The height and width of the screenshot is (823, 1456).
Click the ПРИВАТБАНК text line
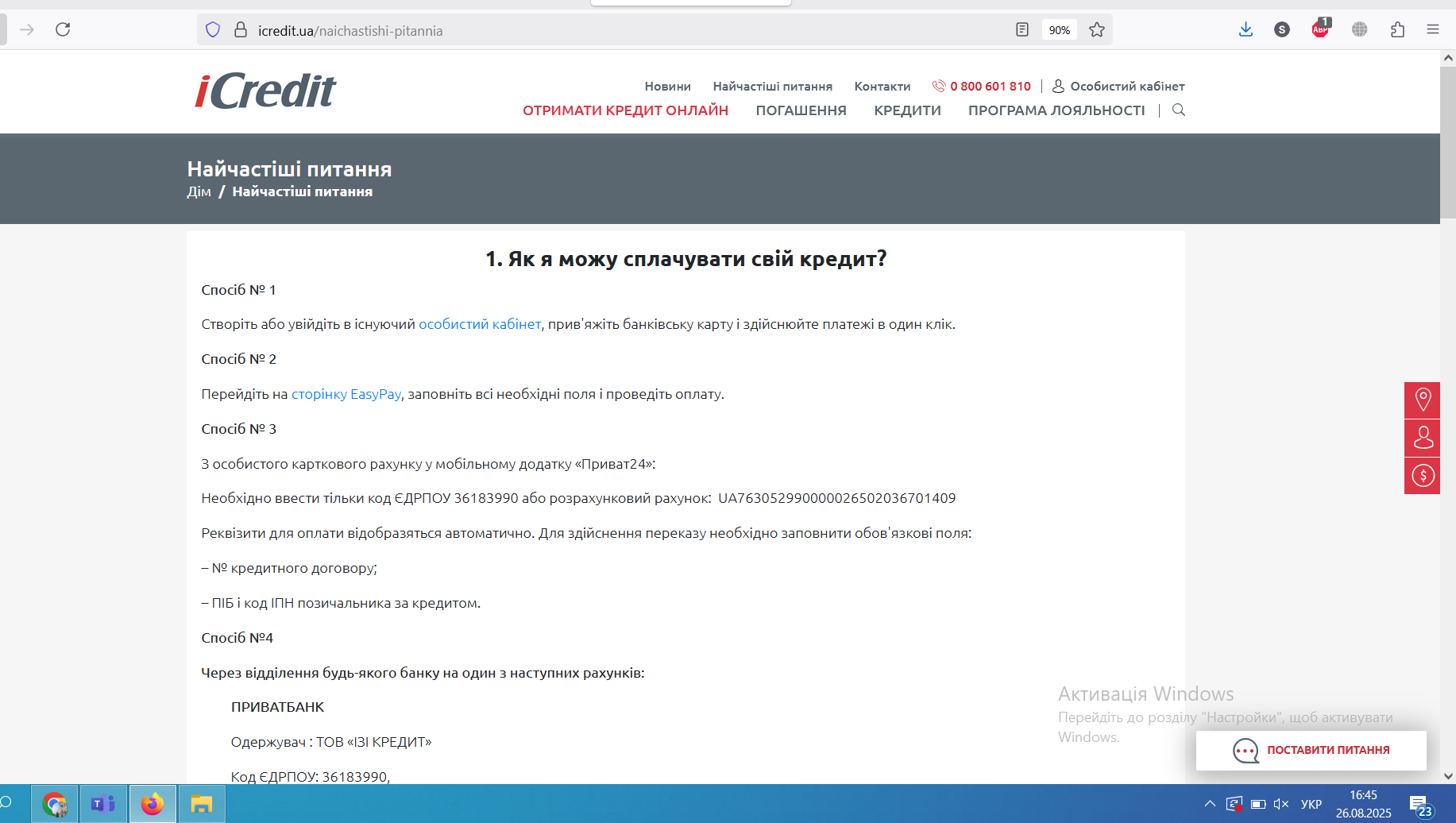tap(277, 707)
